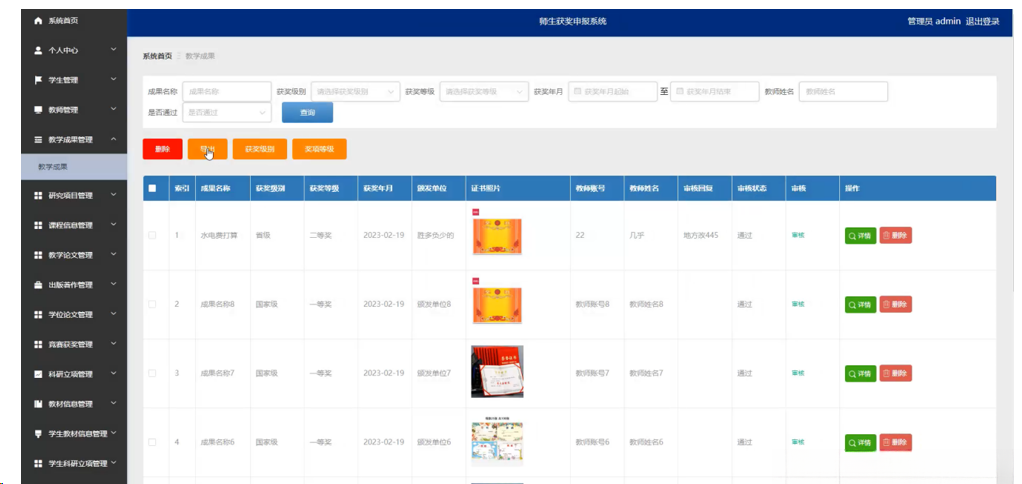Tick the checkbox for row 1 水电费打算

click(x=153, y=235)
